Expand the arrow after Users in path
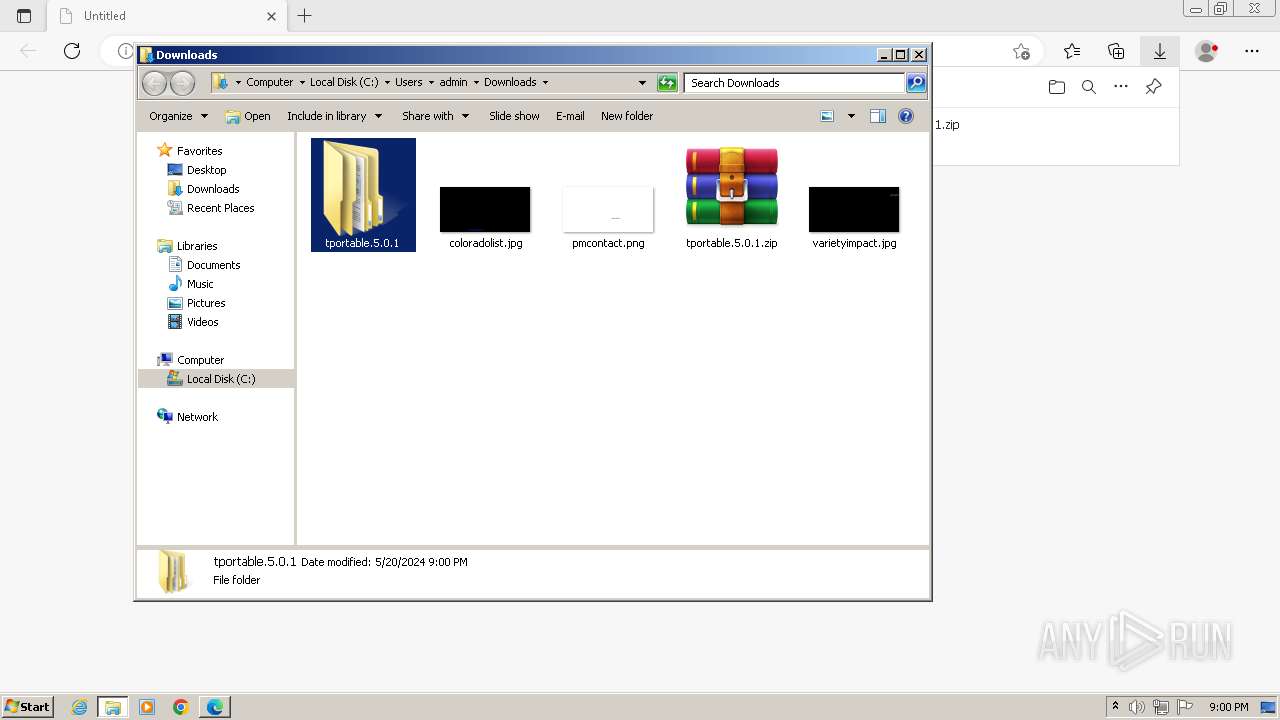Viewport: 1280px width, 720px height. pos(430,83)
